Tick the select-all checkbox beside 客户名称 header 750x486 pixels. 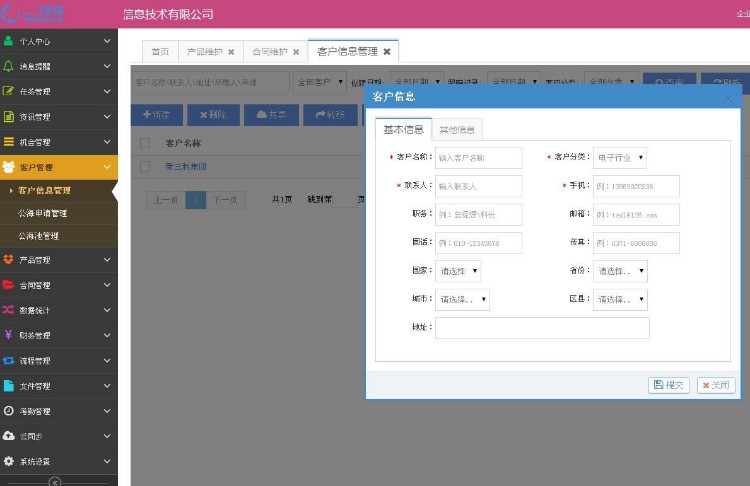pos(145,143)
